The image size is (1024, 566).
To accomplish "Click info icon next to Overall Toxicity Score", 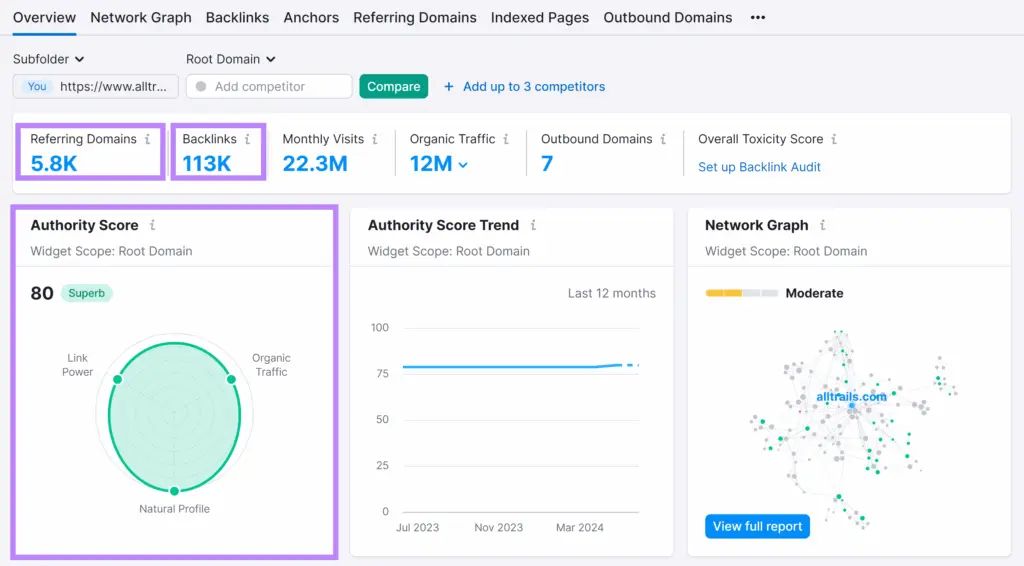I will click(x=834, y=140).
